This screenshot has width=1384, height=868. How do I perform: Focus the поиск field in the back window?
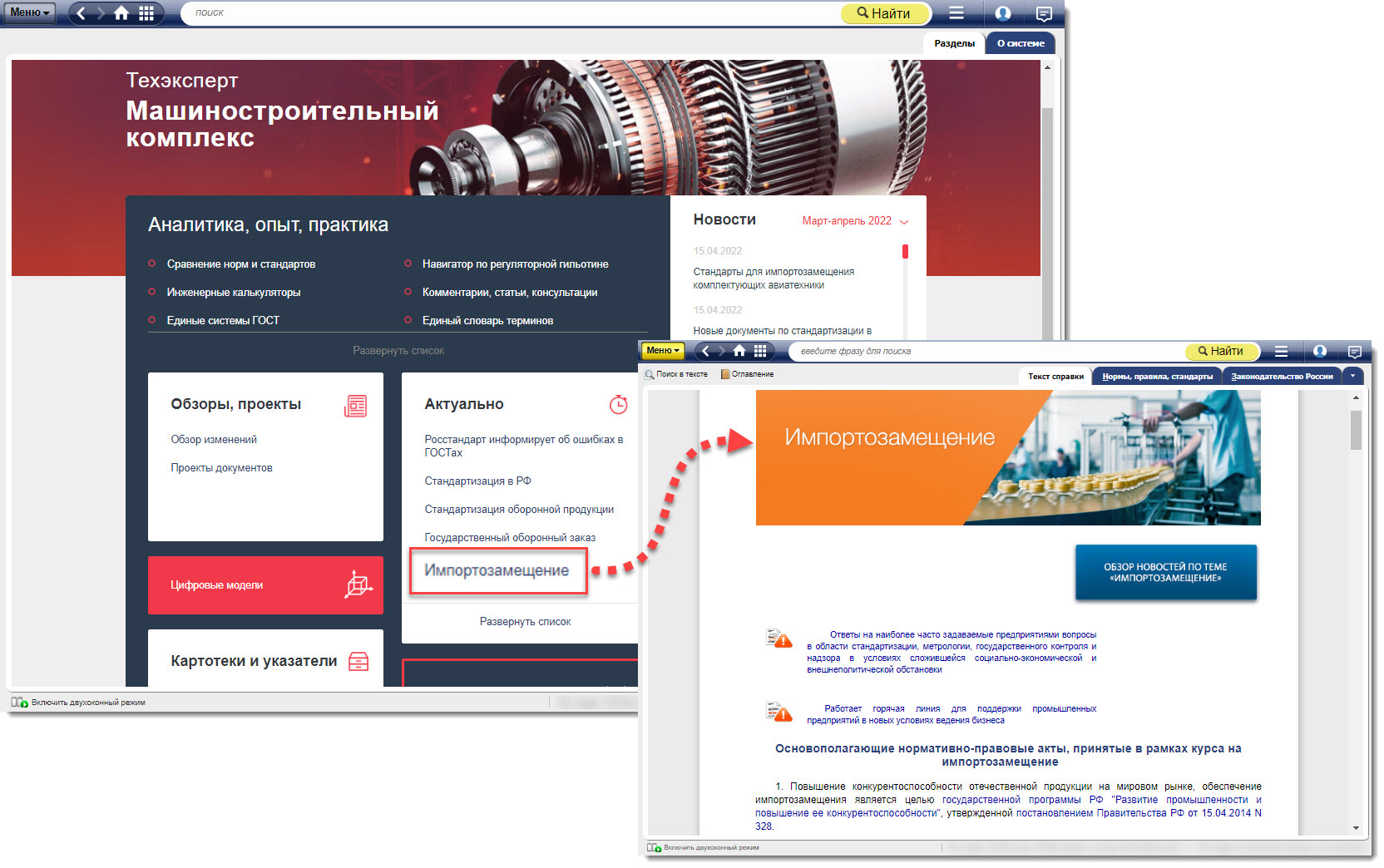[512, 13]
